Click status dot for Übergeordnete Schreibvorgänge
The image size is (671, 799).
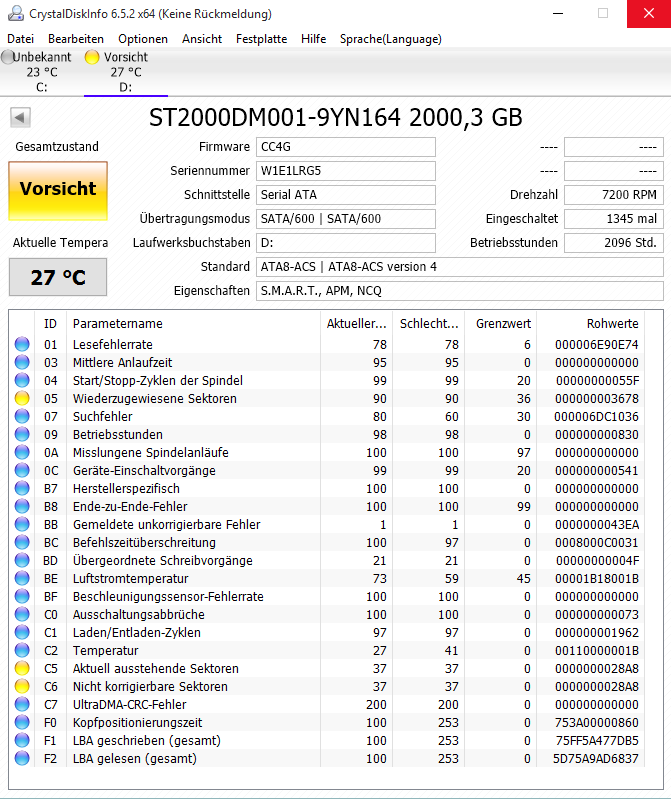coord(22,561)
